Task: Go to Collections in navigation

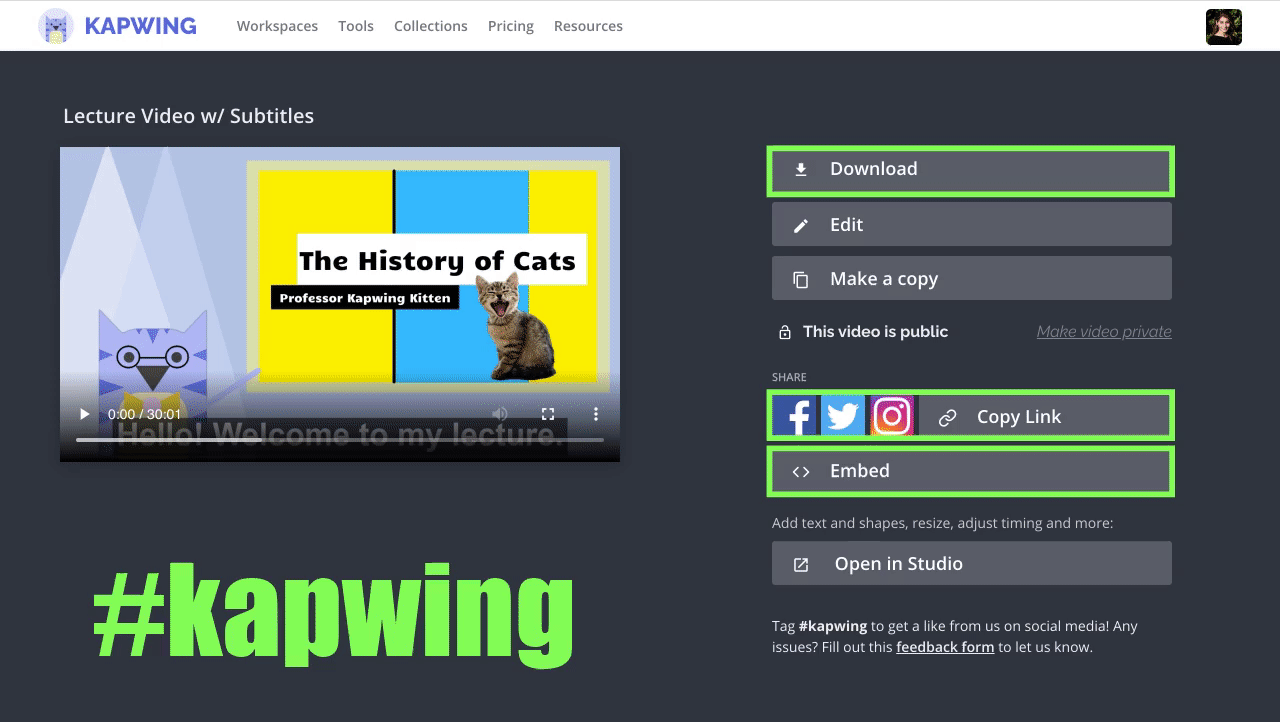Action: tap(430, 26)
